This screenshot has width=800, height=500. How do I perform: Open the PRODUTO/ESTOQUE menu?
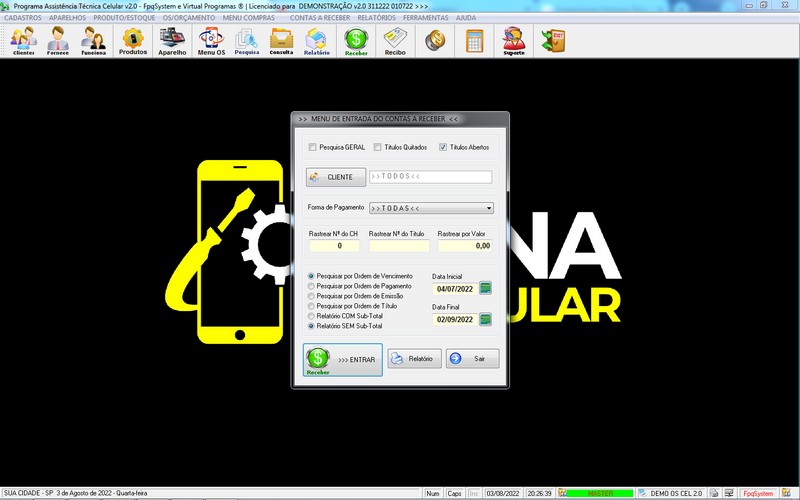pyautogui.click(x=124, y=17)
